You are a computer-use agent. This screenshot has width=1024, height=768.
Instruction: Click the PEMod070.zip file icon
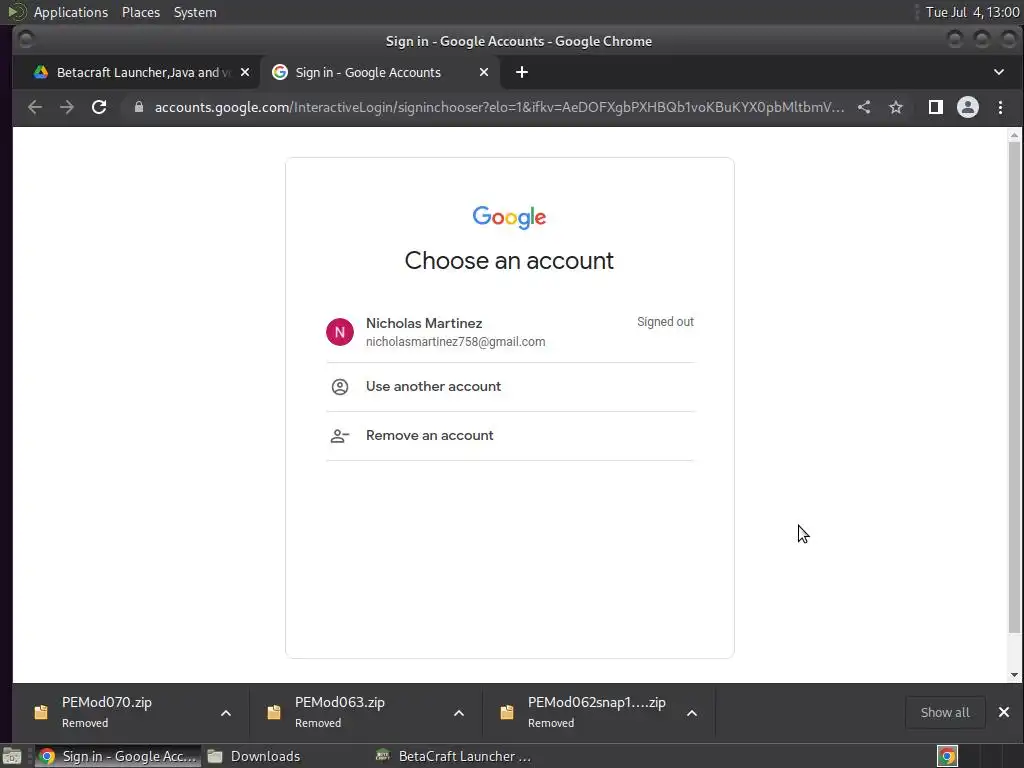(x=41, y=712)
